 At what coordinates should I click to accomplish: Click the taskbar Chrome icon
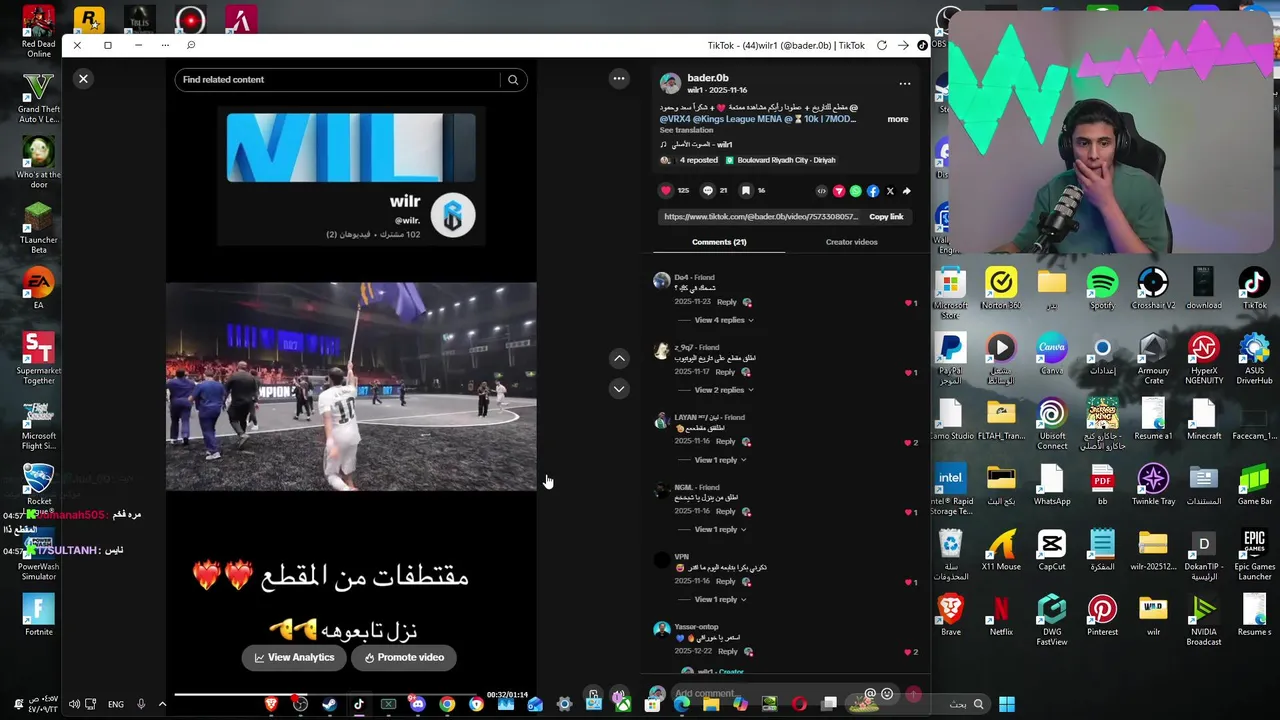click(447, 704)
